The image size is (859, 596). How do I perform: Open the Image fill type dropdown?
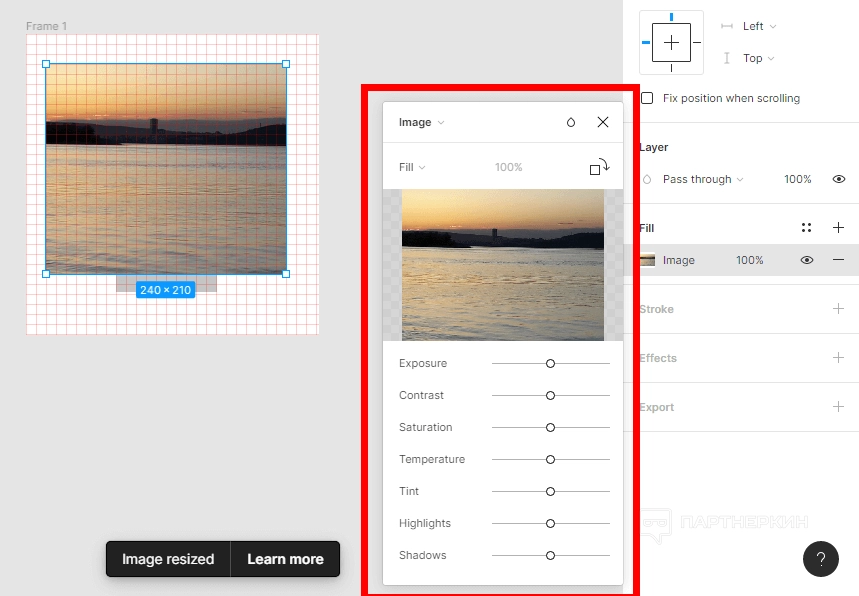tap(421, 122)
